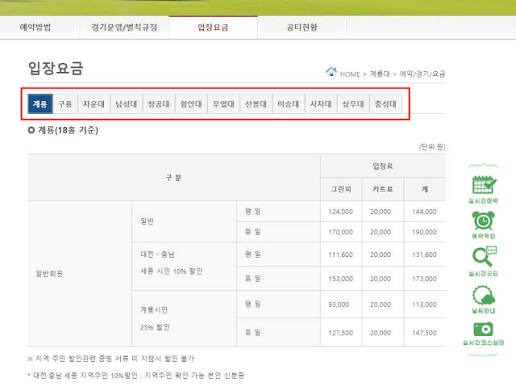The image size is (516, 387).
Task: Switch to the 남성대 course tab
Action: [126, 104]
